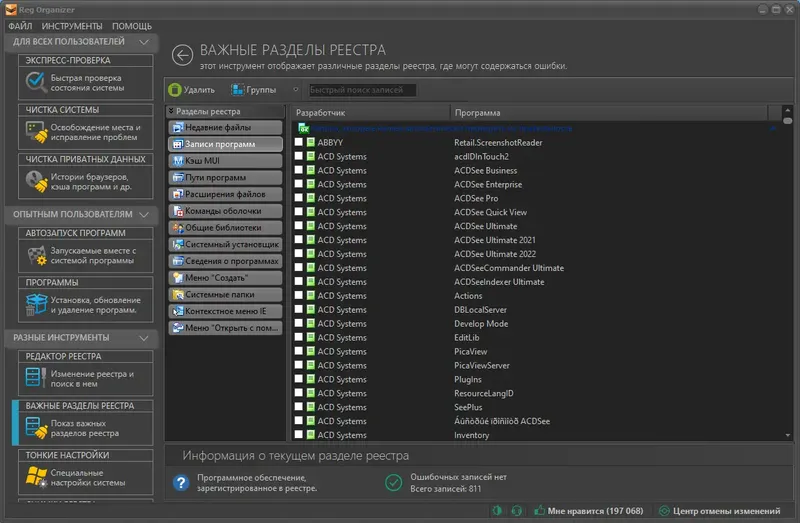Check the ACDSee Pro row checkbox
Viewport: 800px width, 523px height.
[x=299, y=198]
